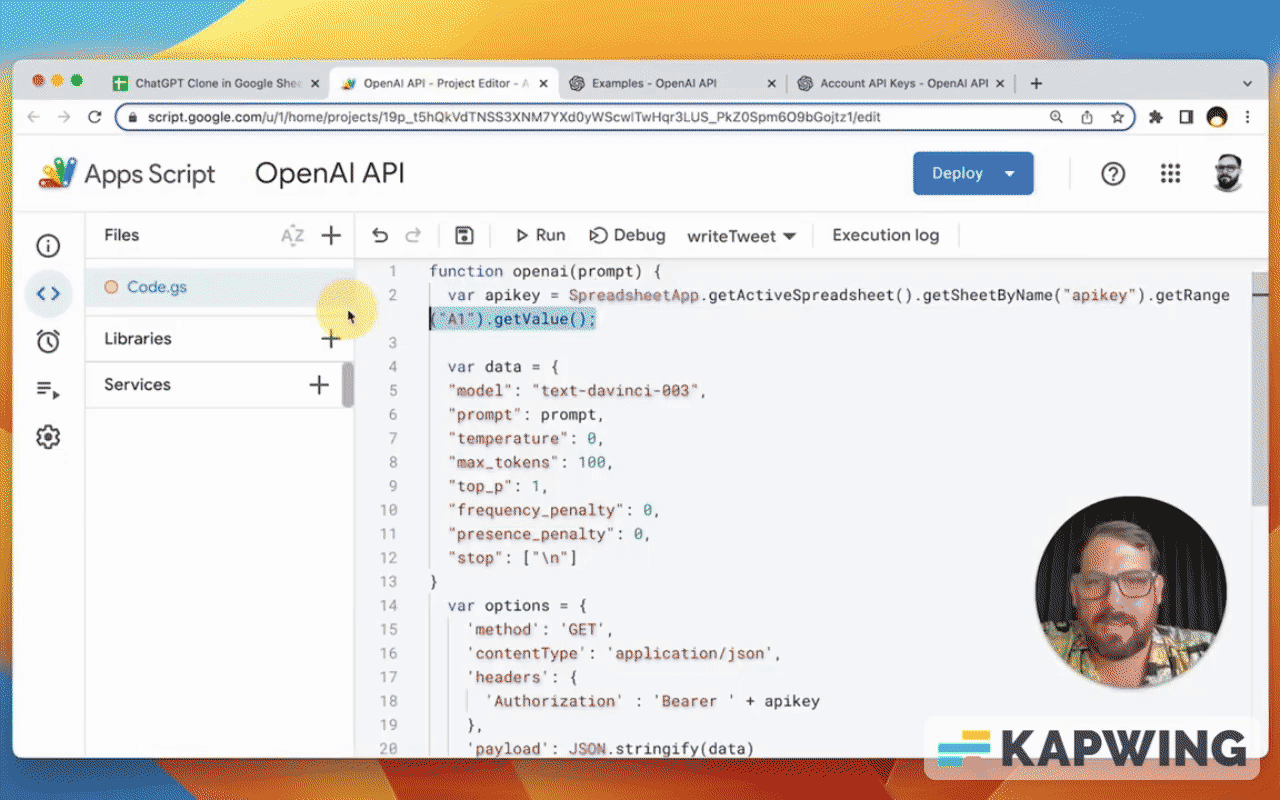This screenshot has width=1280, height=800.
Task: Click the Chrome address bar URL
Action: (x=514, y=117)
